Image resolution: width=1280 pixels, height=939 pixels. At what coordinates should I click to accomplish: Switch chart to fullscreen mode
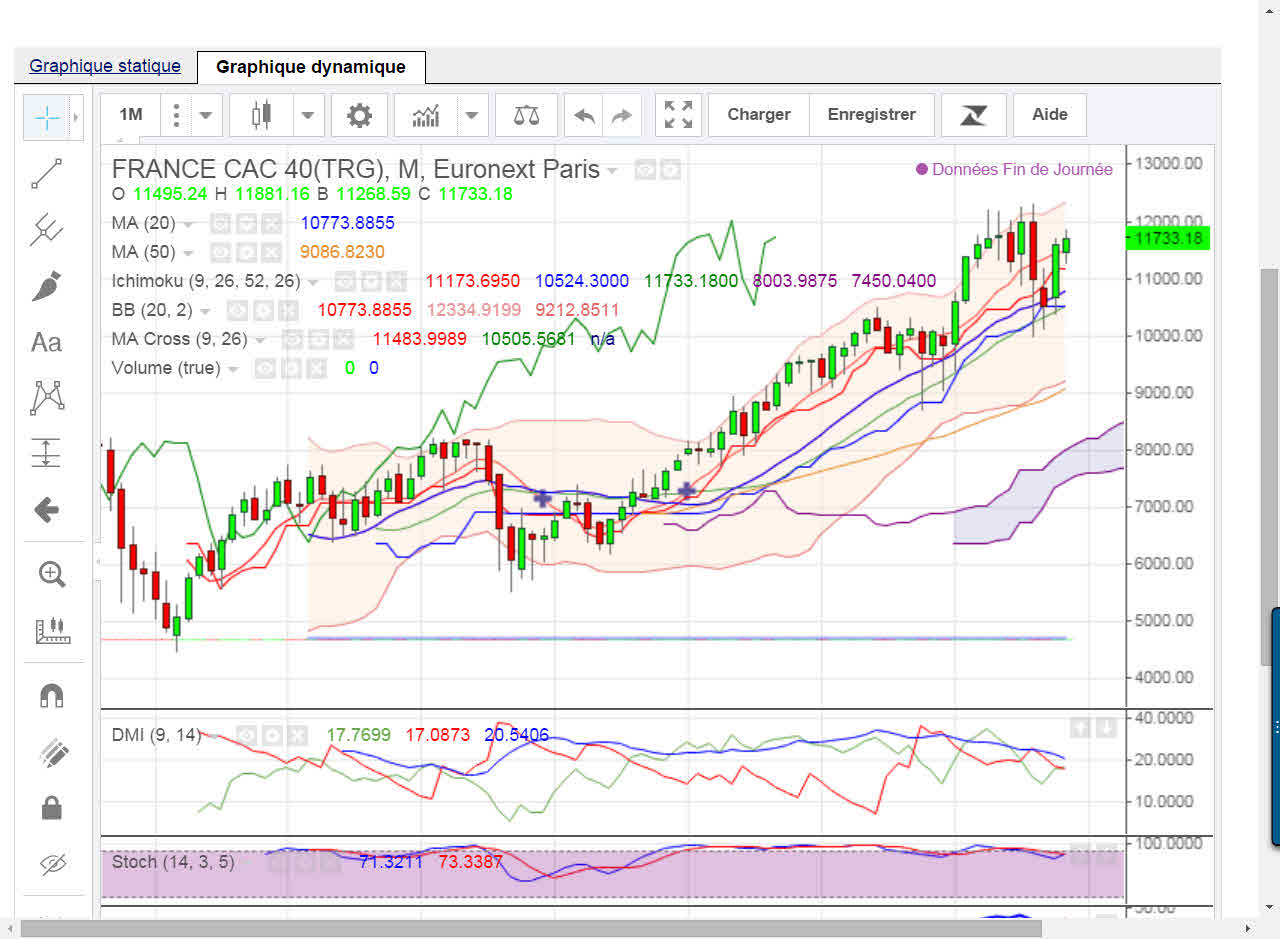(x=678, y=115)
